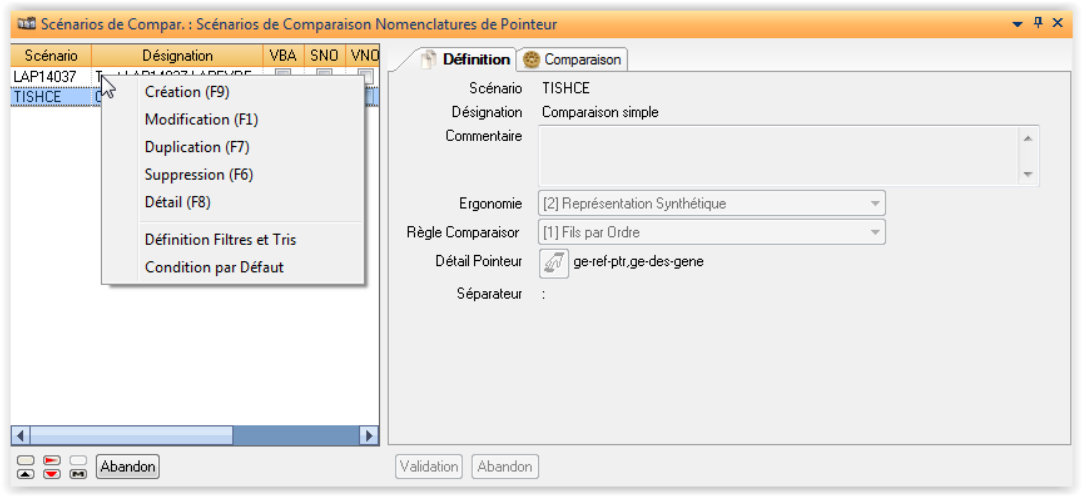Click the Abandon button under the scenario list
Image resolution: width=1083 pixels, height=497 pixels.
pos(127,467)
